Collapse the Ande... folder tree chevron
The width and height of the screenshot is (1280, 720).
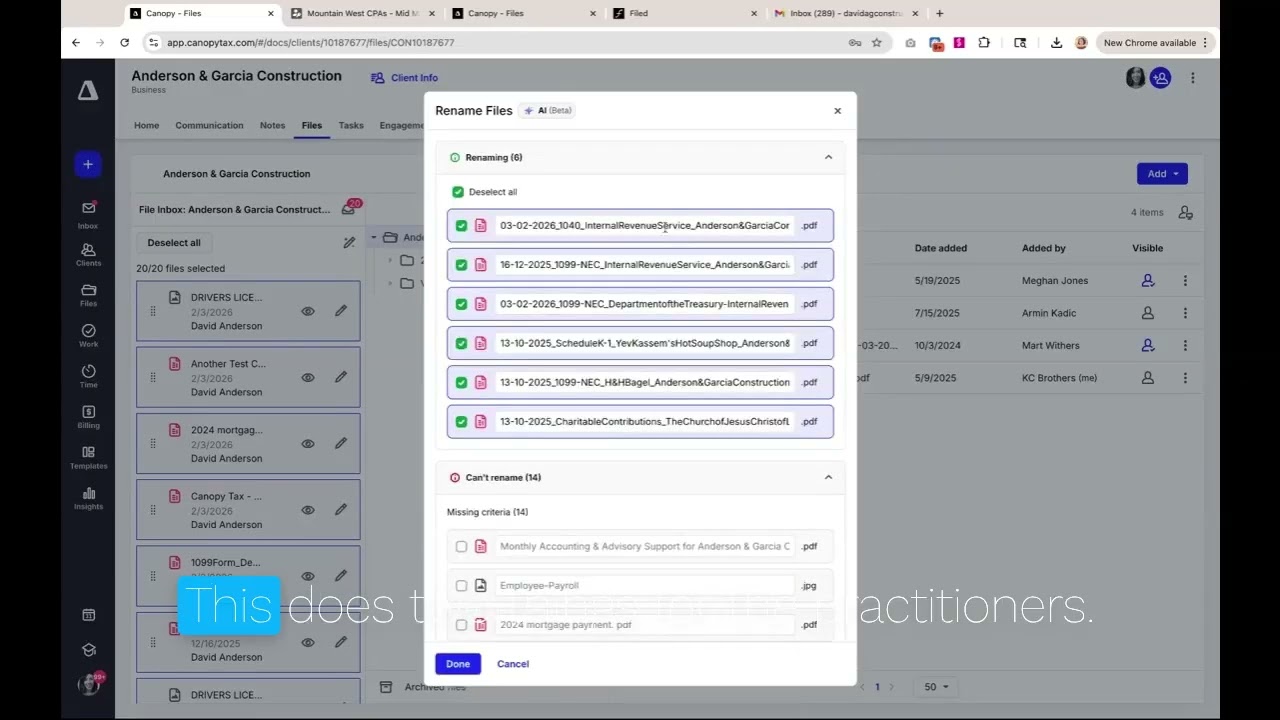tap(374, 238)
